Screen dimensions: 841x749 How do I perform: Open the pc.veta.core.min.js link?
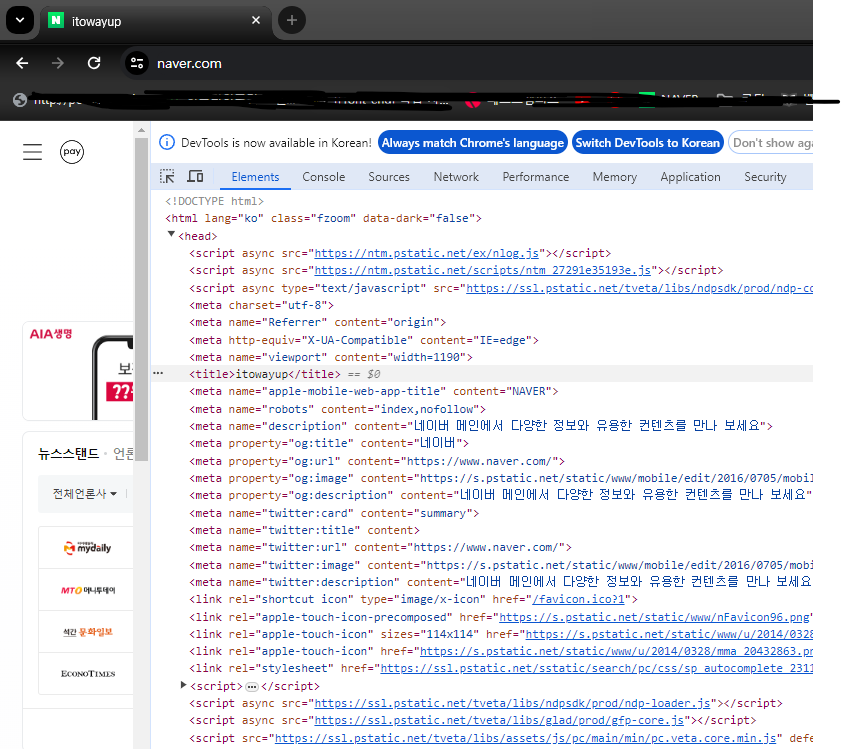[x=526, y=738]
